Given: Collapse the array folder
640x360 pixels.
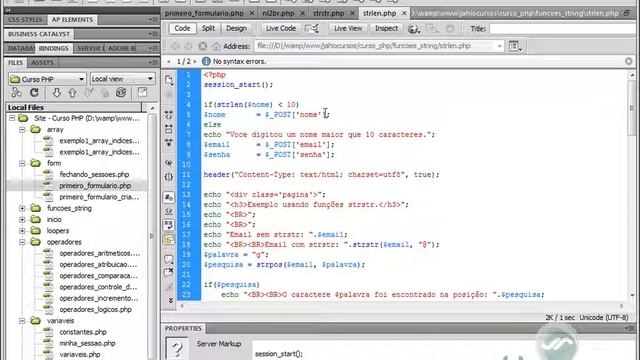Looking at the screenshot, I should click(x=22, y=129).
